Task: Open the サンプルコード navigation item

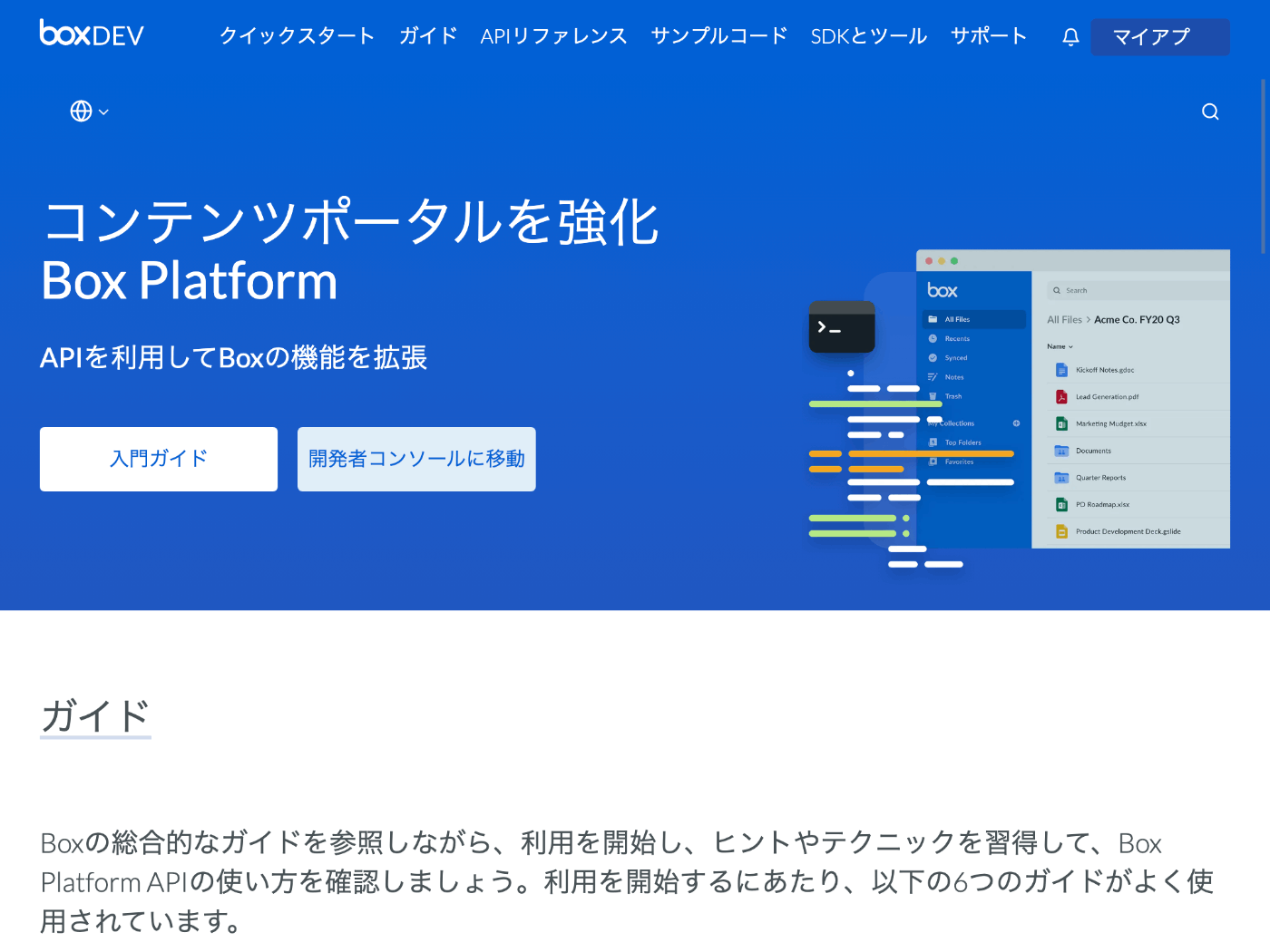Action: [718, 36]
